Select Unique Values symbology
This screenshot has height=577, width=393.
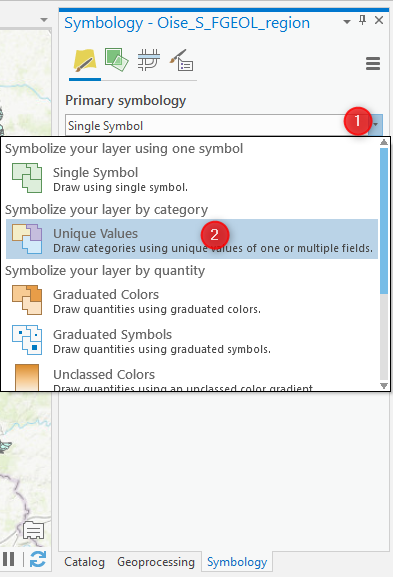pyautogui.click(x=192, y=239)
